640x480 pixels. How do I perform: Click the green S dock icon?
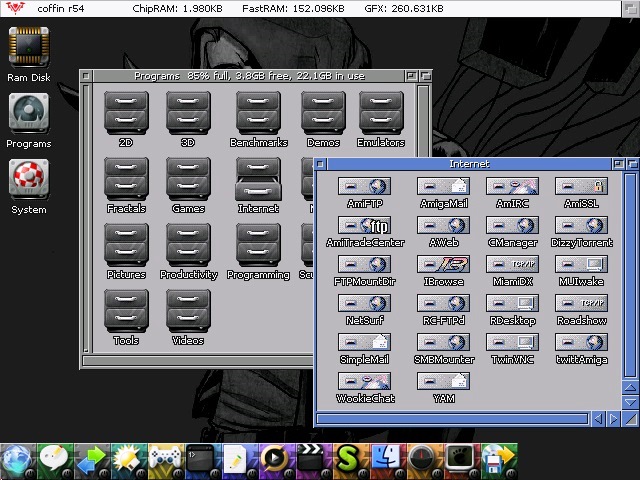pos(351,461)
